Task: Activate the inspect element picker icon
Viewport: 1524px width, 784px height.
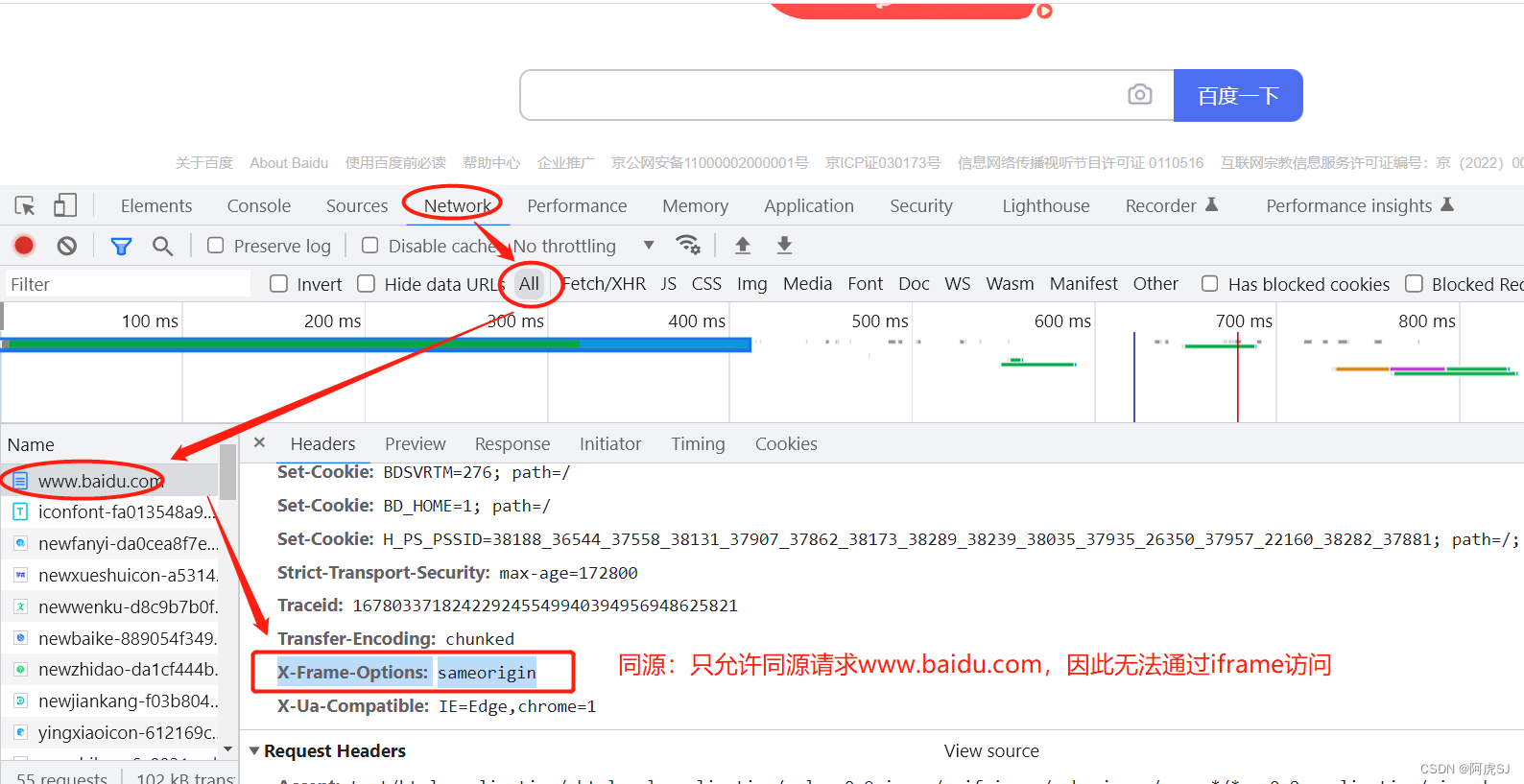Action: point(25,205)
